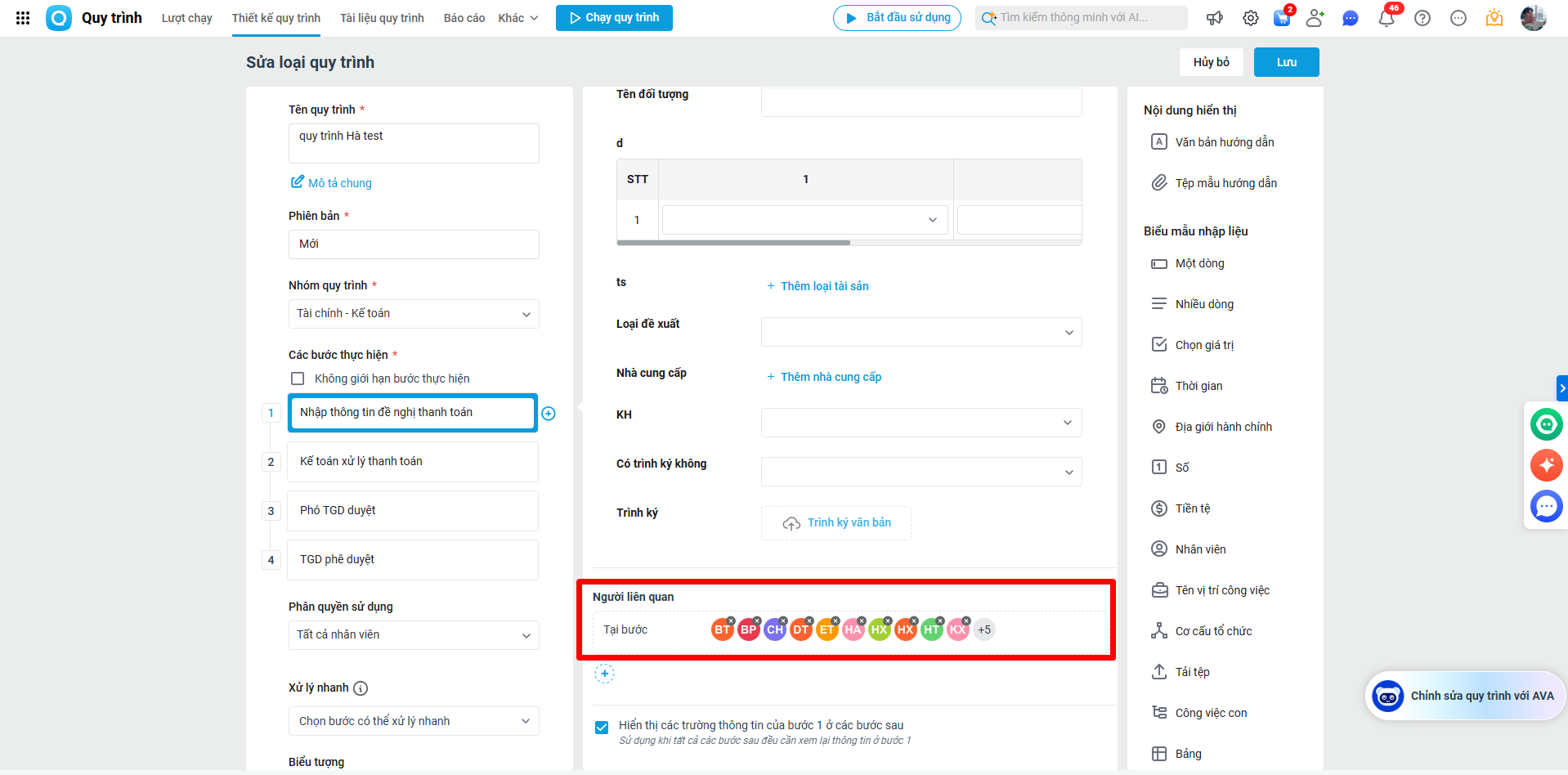Add the Số number field

1170,468
